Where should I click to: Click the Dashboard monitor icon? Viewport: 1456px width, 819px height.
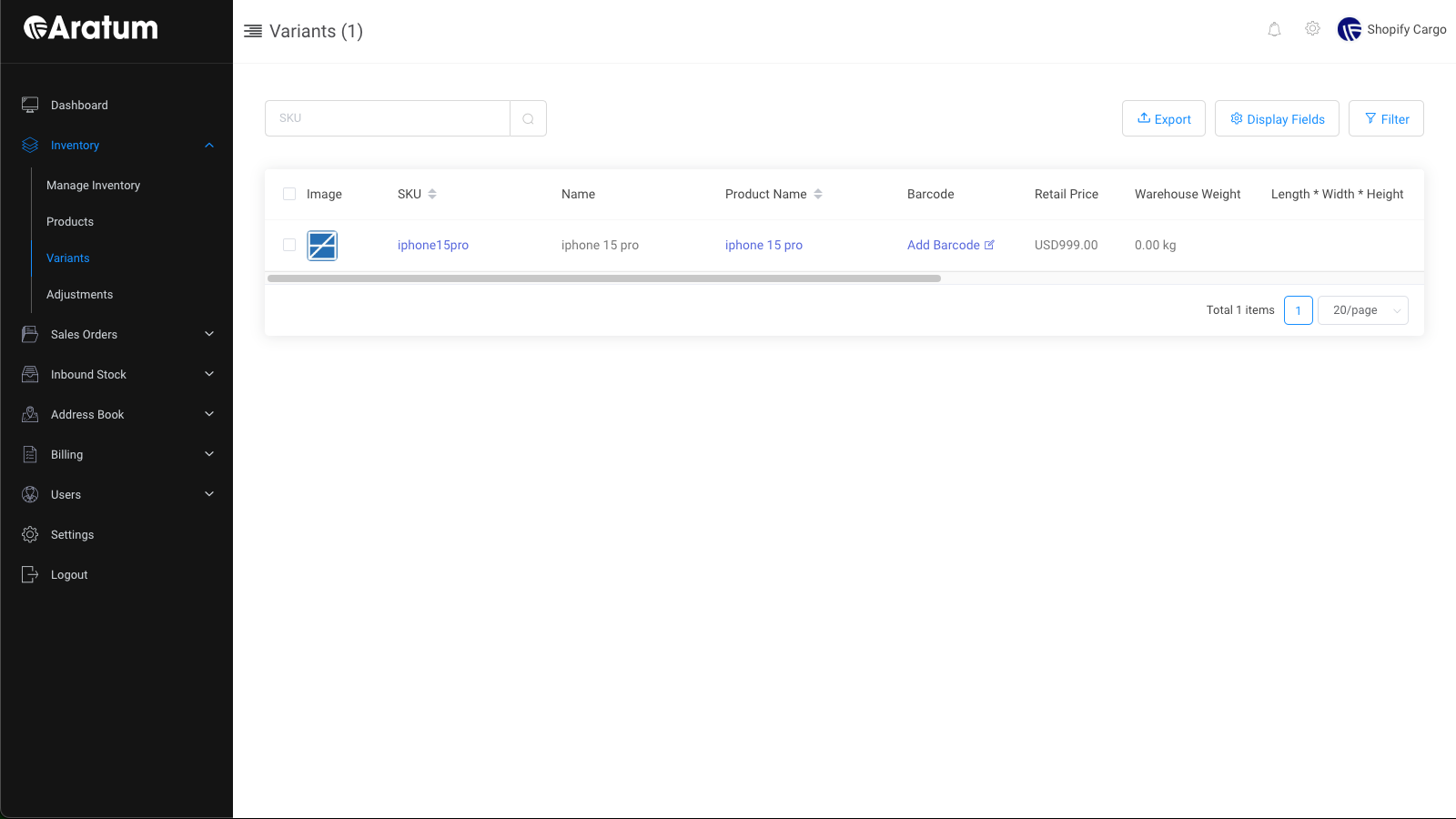pos(30,105)
